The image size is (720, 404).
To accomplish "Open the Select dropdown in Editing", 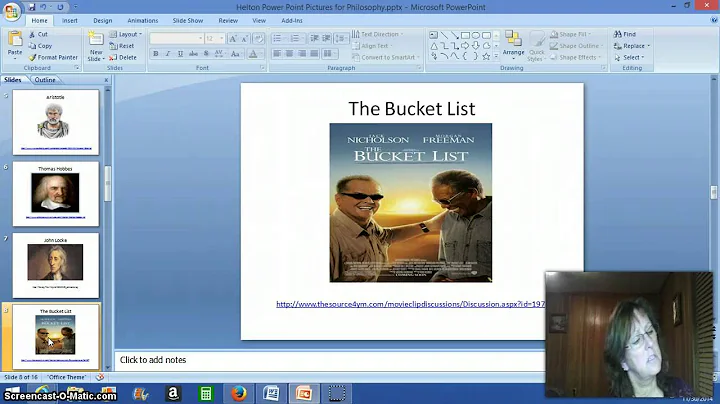I will click(629, 57).
